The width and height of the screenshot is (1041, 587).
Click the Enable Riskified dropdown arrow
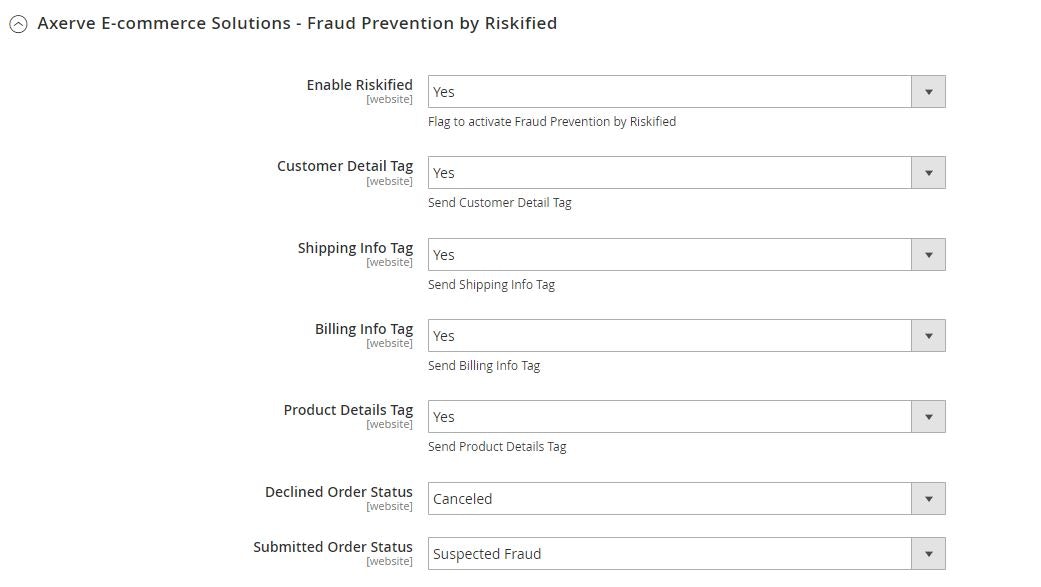[x=928, y=92]
